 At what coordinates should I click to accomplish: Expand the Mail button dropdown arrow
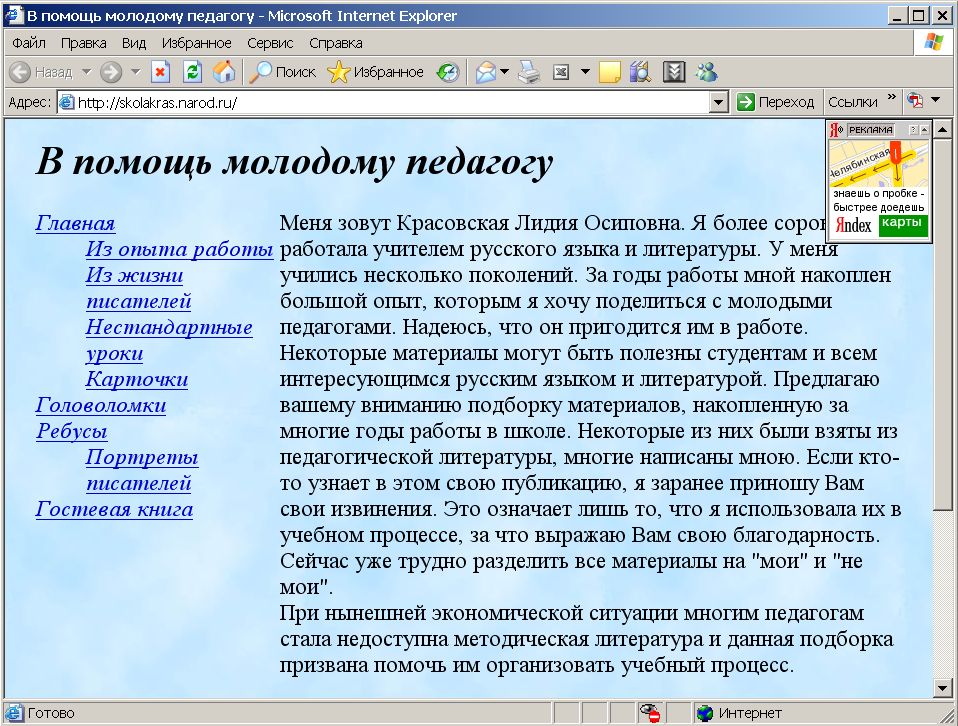[x=504, y=72]
